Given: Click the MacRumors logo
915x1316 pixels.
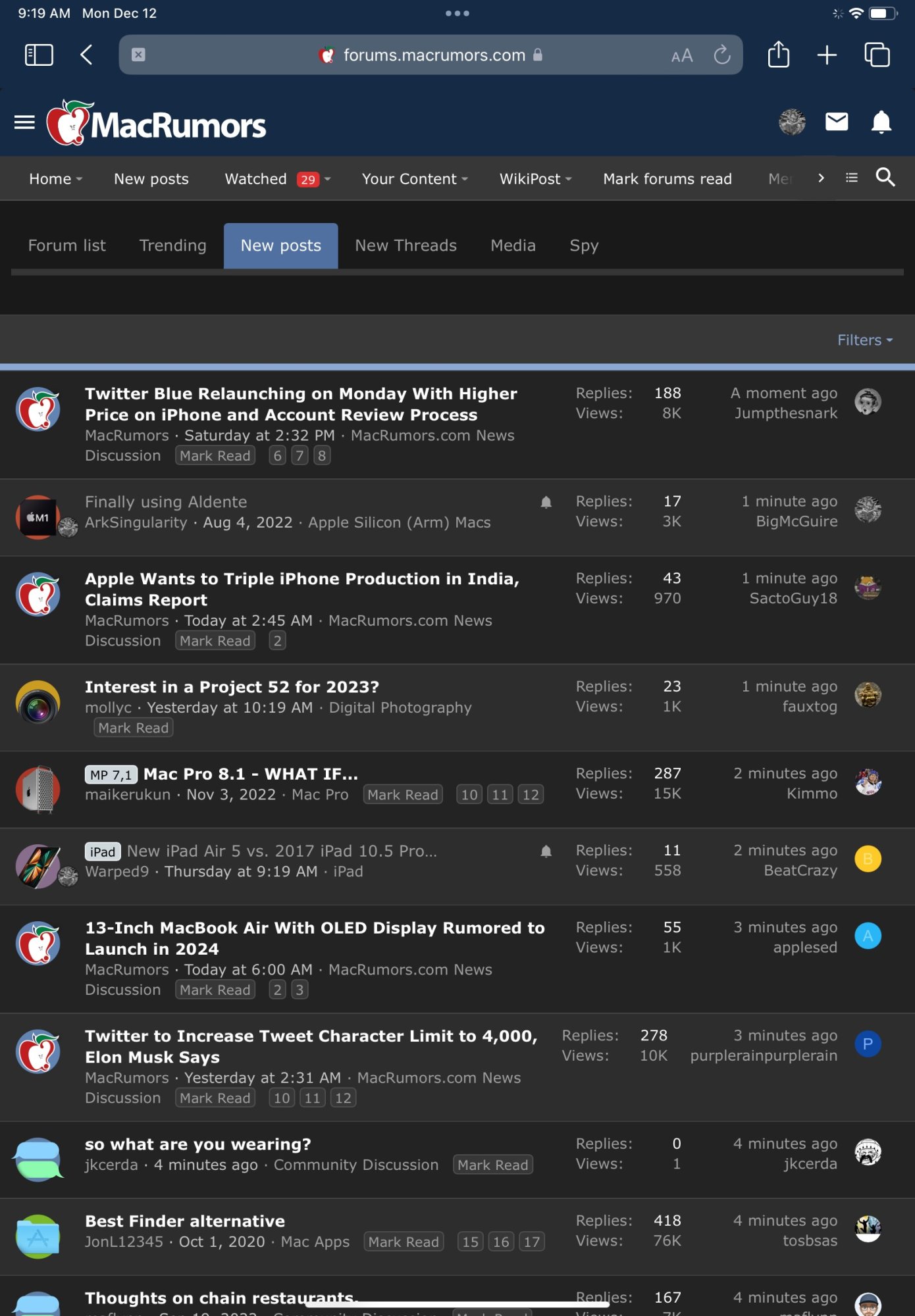Looking at the screenshot, I should (157, 123).
